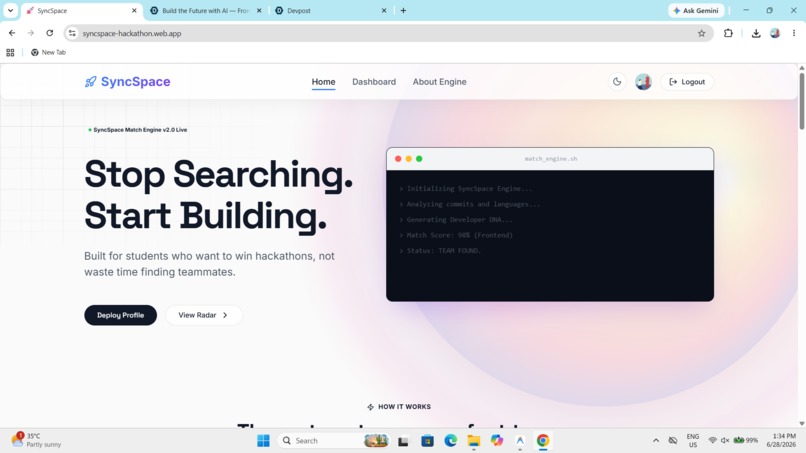Open the tab search dropdown arrow

point(10,11)
